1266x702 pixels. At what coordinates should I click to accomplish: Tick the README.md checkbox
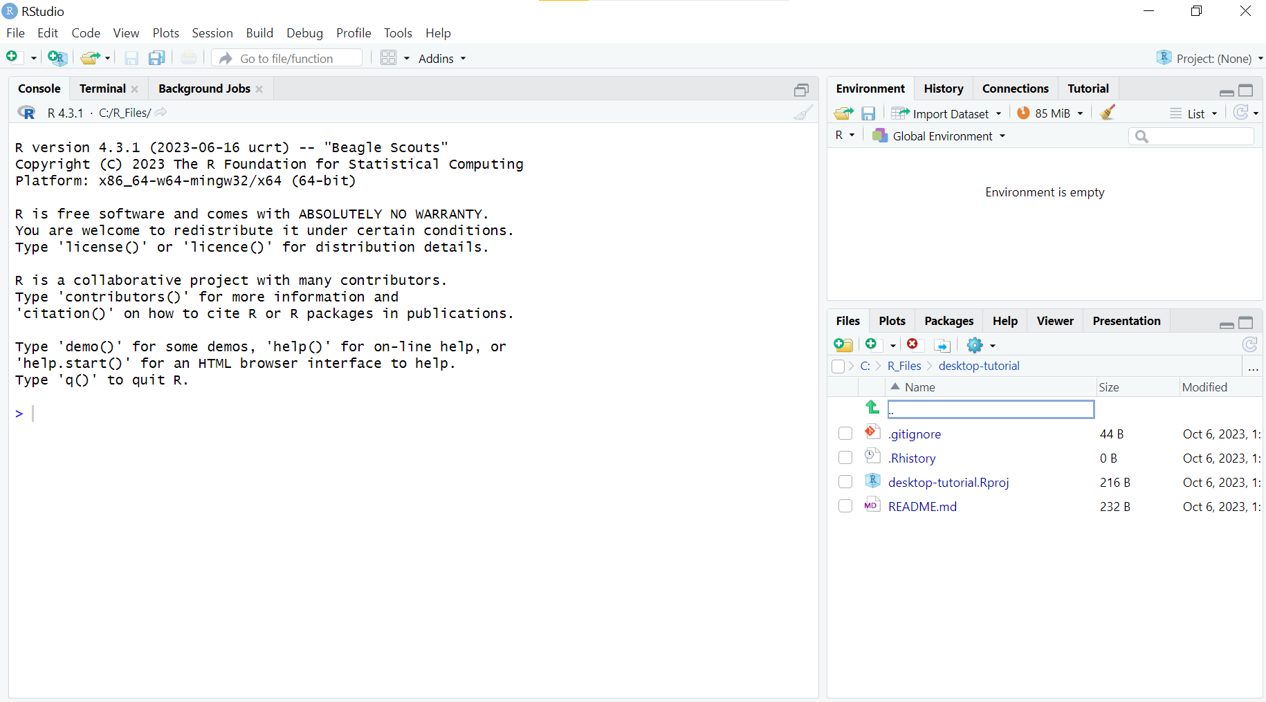coord(845,506)
